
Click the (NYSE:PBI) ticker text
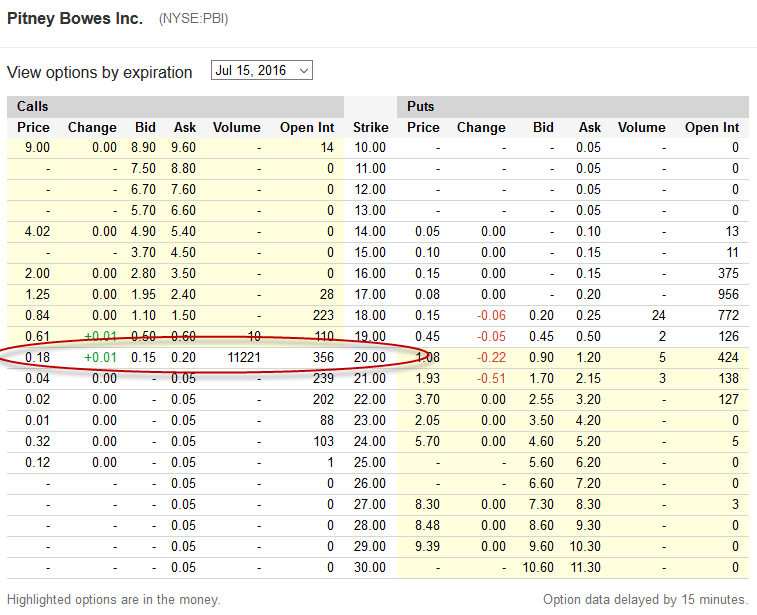[x=193, y=18]
